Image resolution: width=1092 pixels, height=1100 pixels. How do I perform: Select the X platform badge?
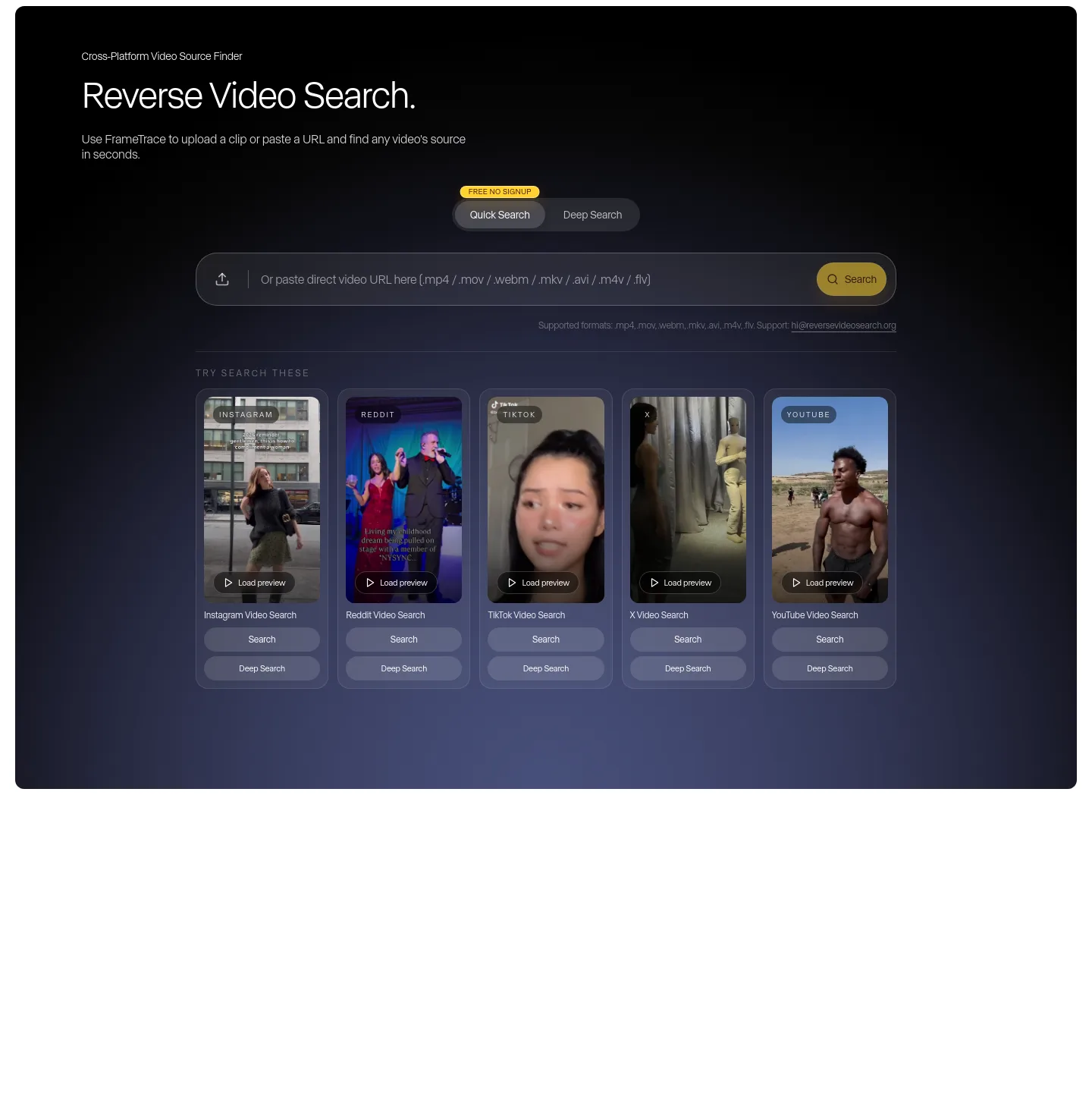[x=647, y=415]
